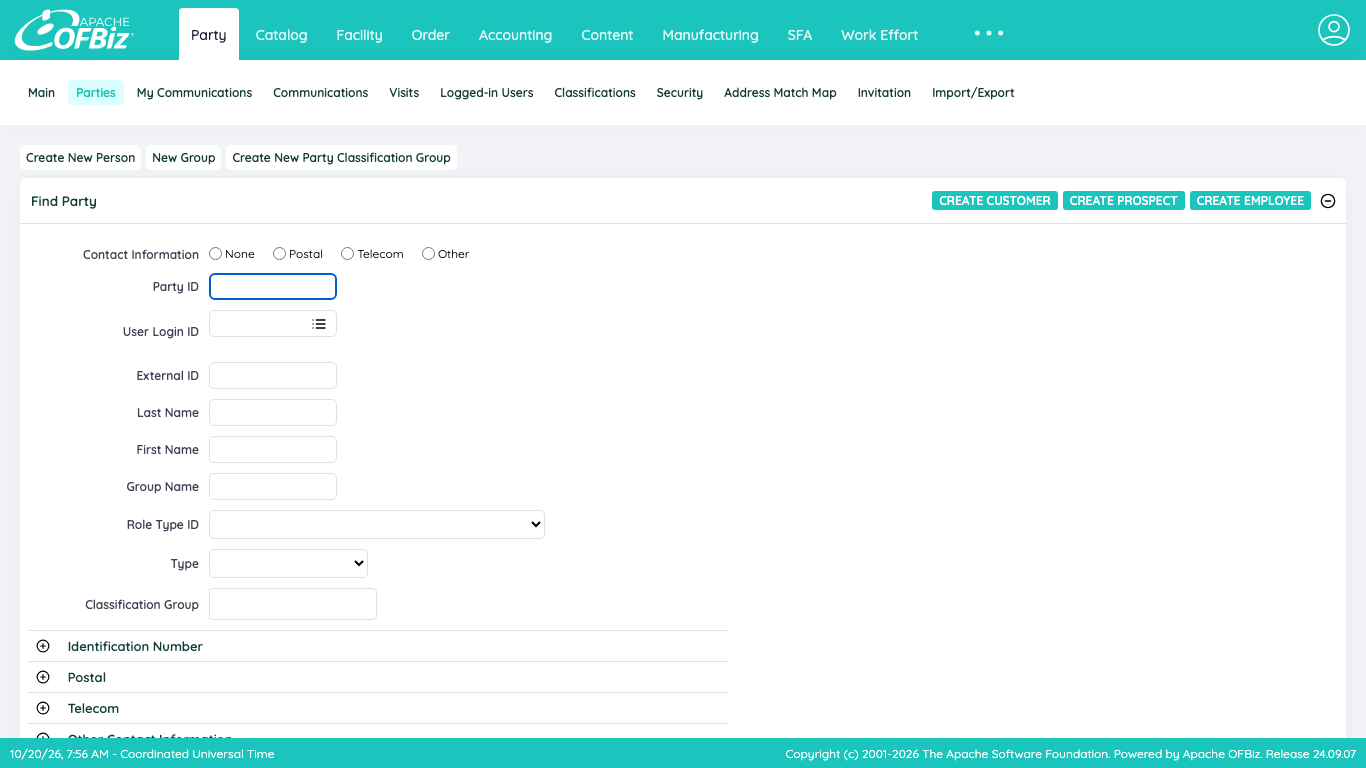Go to the Accounting application tab
This screenshot has width=1366, height=768.
tap(515, 35)
